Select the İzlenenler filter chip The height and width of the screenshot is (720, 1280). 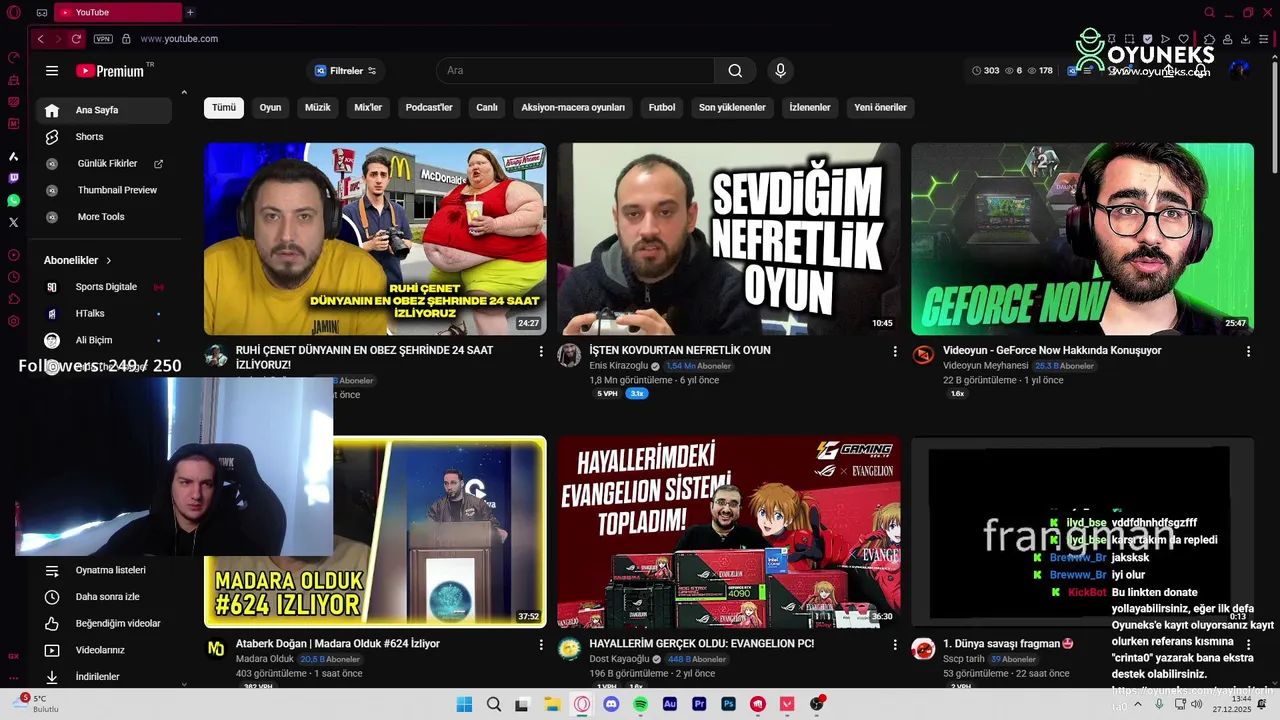point(810,108)
